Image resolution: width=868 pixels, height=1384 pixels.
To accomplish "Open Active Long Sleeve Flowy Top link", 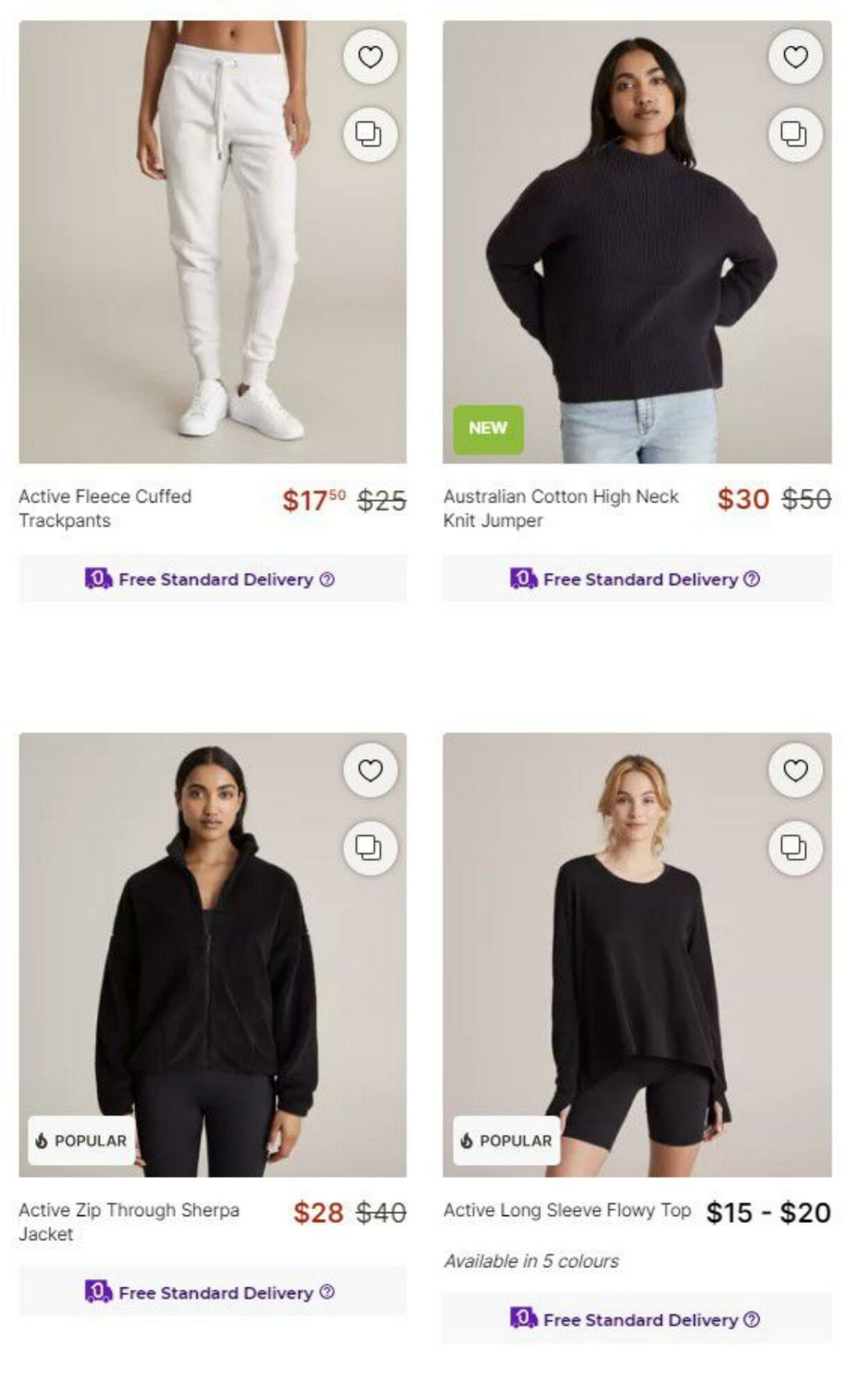I will point(567,1210).
